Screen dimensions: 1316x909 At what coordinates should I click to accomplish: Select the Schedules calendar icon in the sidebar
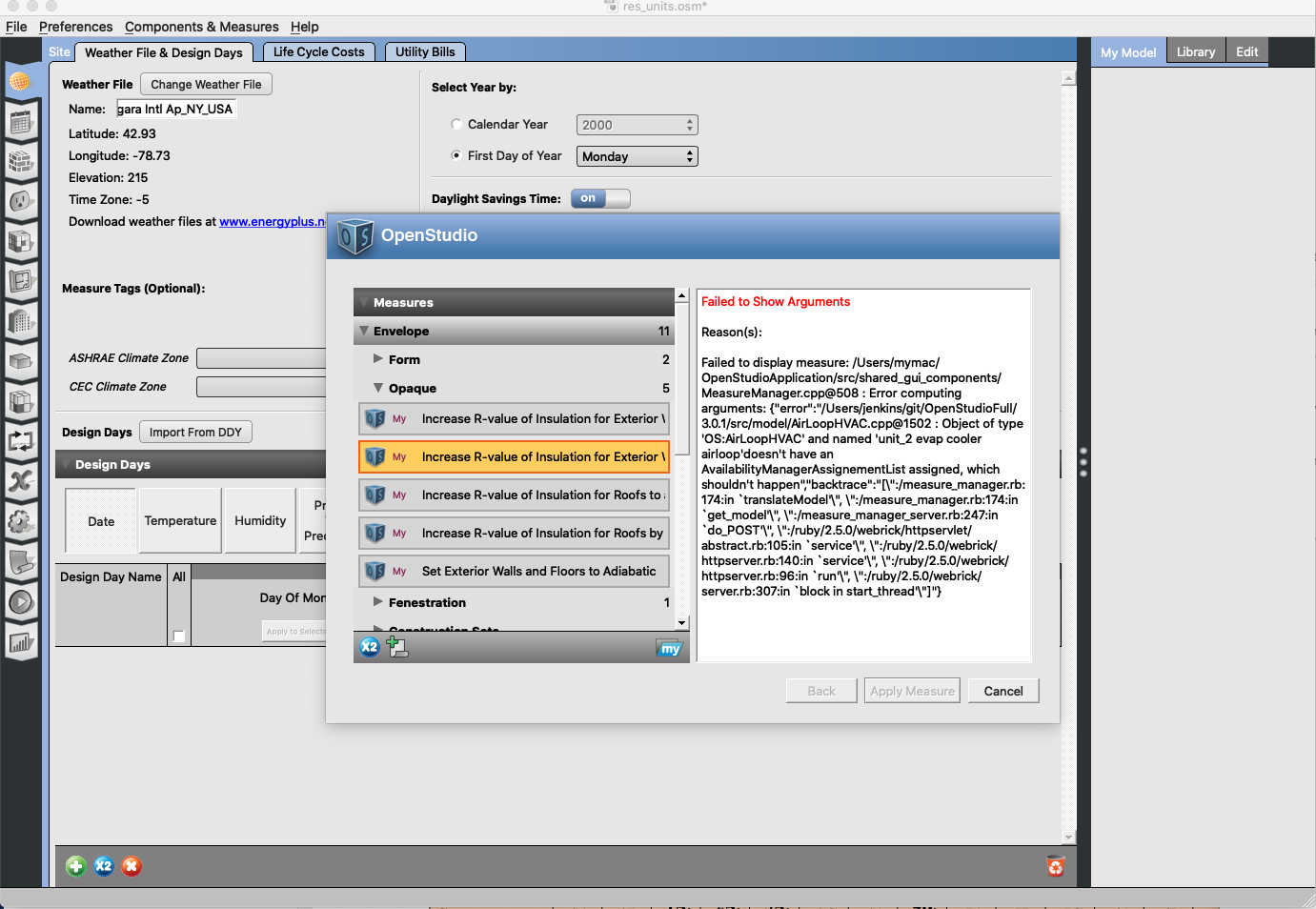[x=21, y=121]
